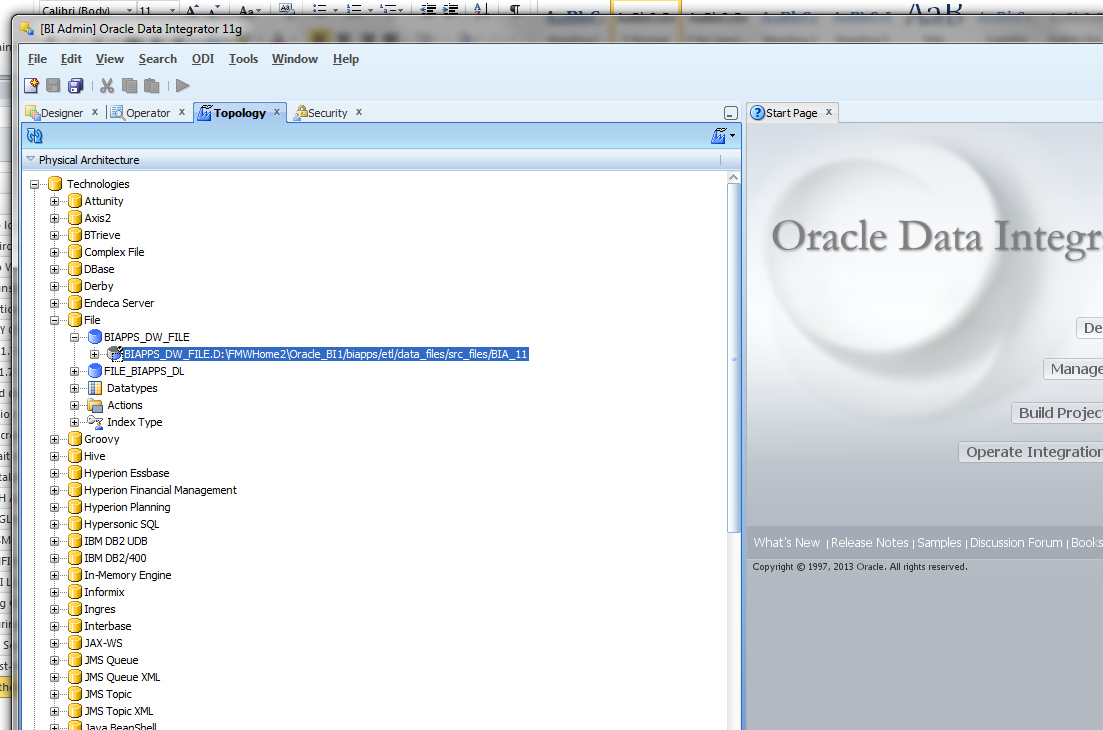Click the JMS Topic technology icon
1103x730 pixels.
(75, 694)
